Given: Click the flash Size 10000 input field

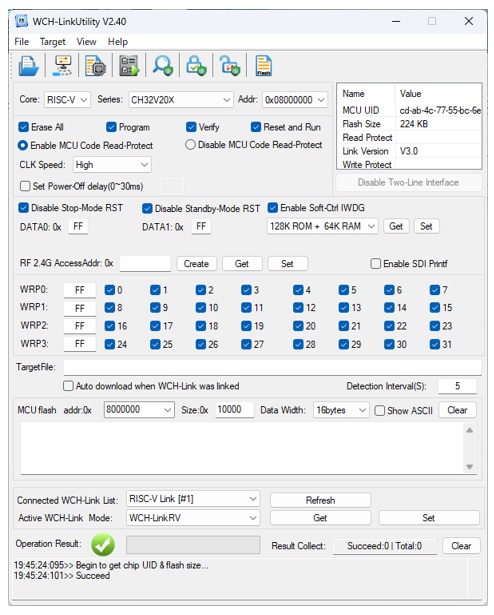Looking at the screenshot, I should [x=234, y=410].
